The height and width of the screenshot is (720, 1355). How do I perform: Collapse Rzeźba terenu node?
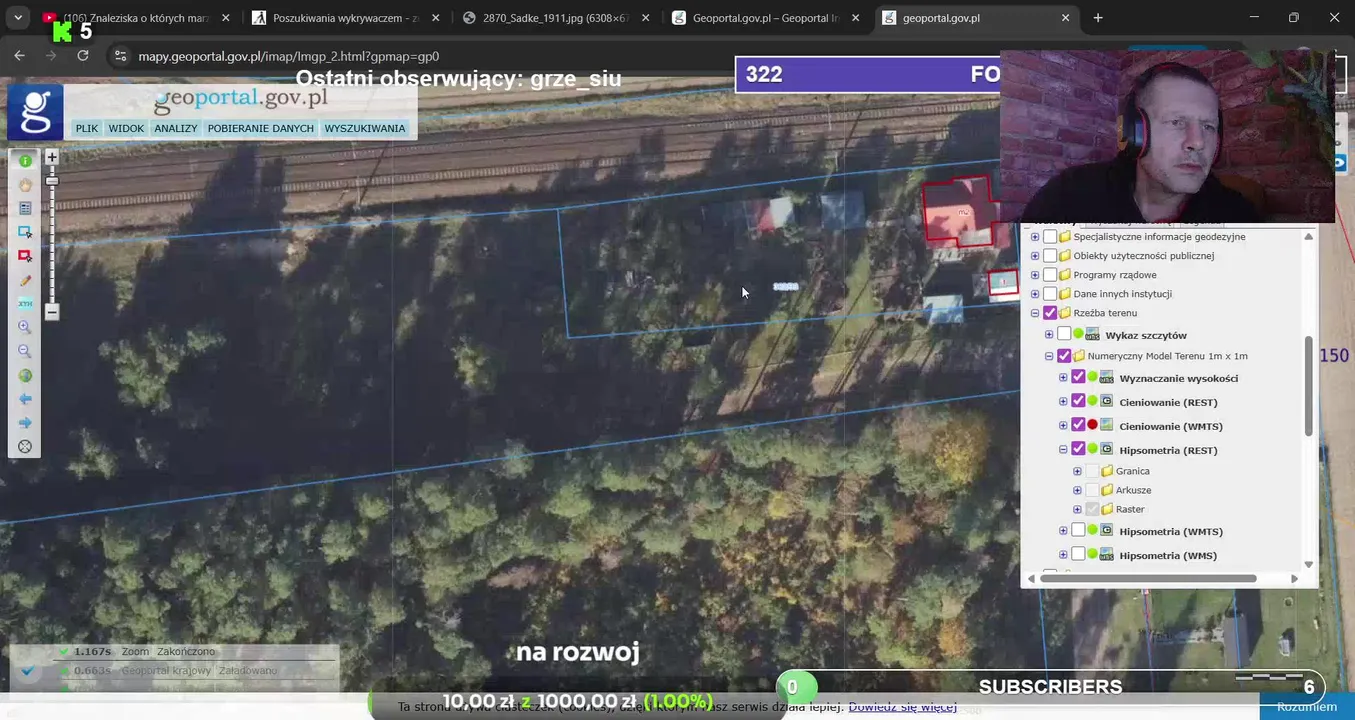pos(1035,313)
